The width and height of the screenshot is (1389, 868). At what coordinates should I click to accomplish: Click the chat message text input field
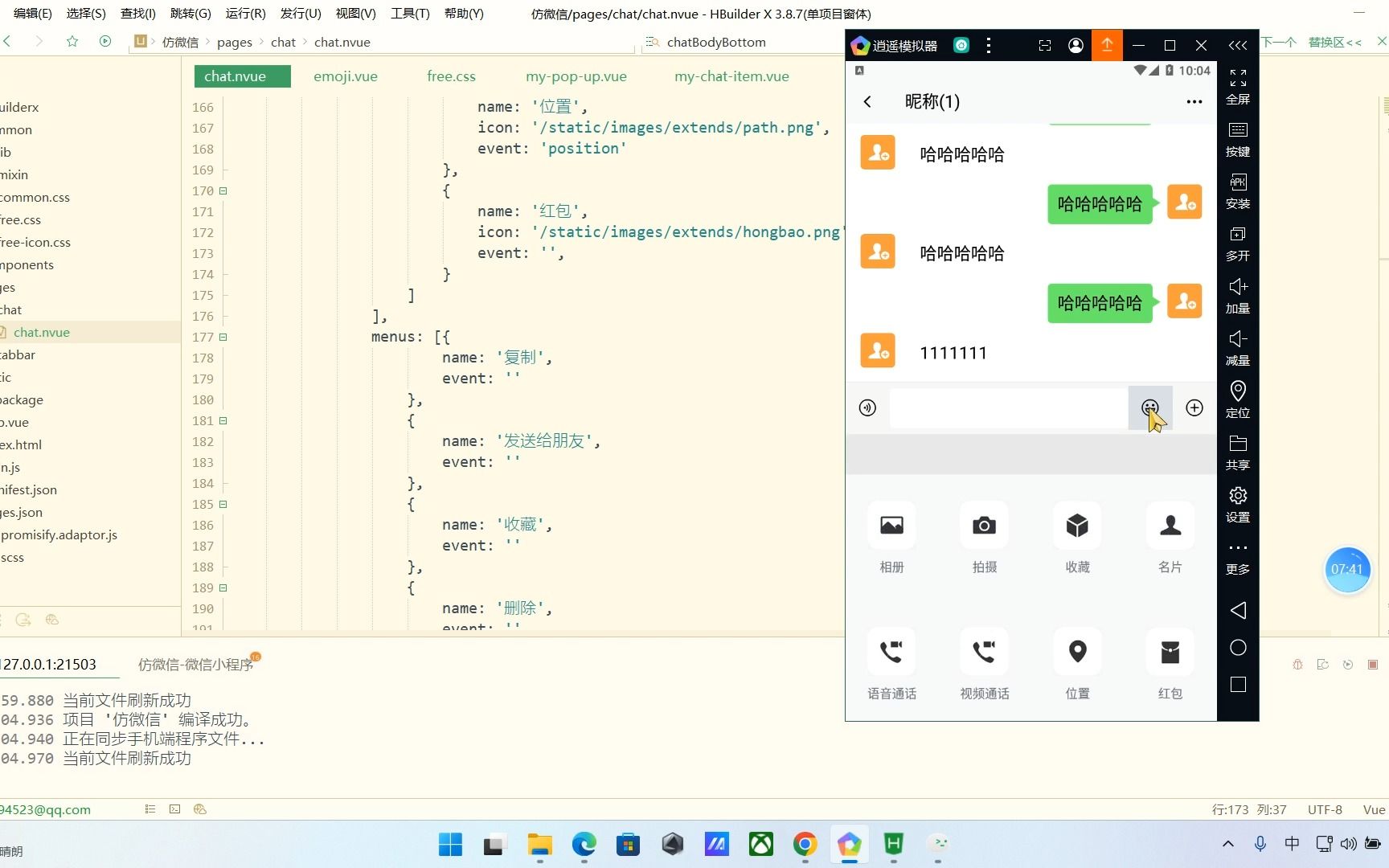pyautogui.click(x=1008, y=407)
